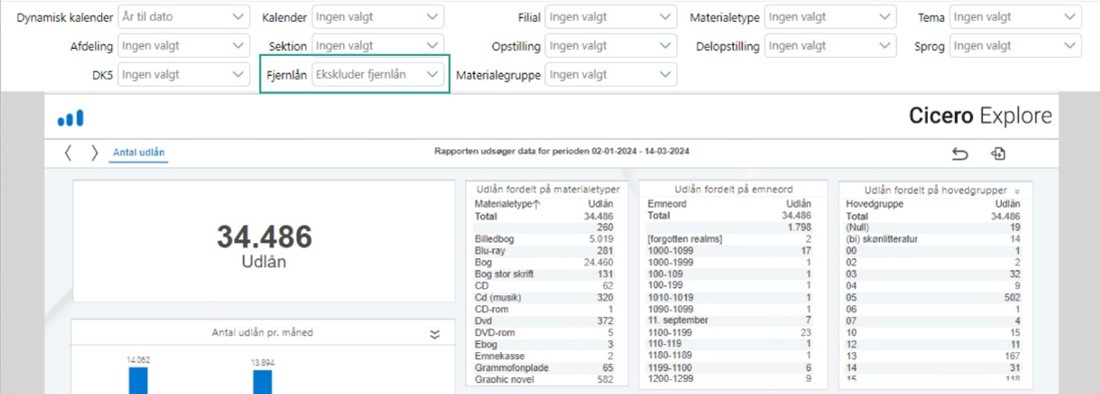Select hovedgruppe row 05 with 502 udlån
The width and height of the screenshot is (1100, 394).
tap(933, 297)
